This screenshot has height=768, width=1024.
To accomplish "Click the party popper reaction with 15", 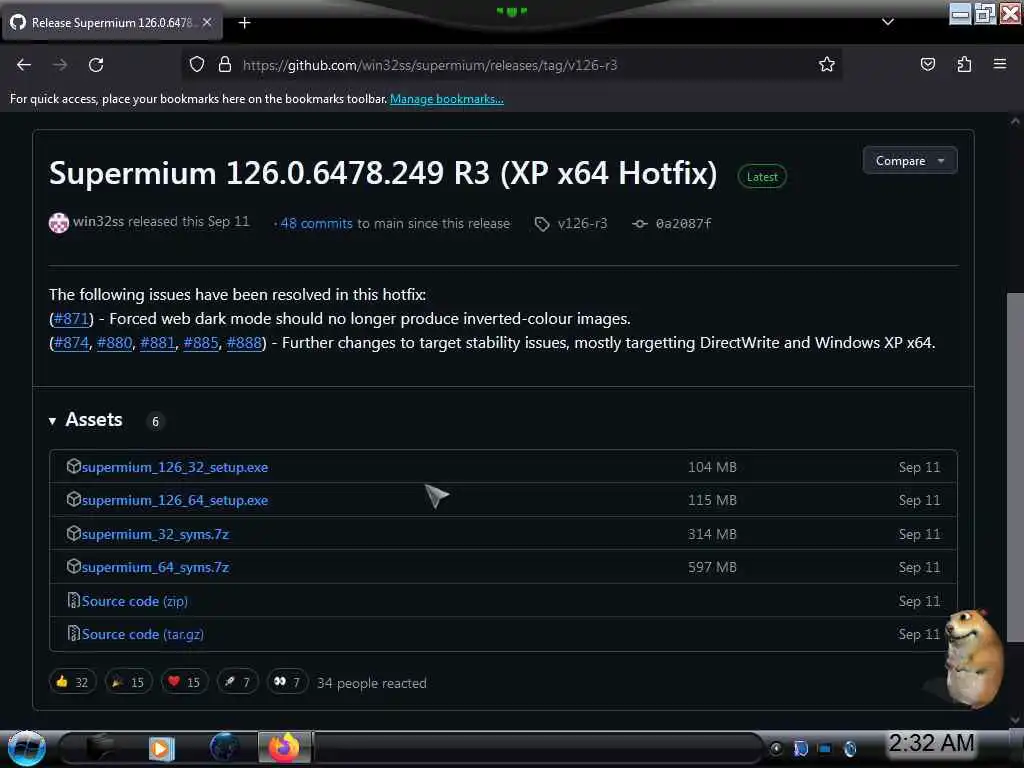I will pyautogui.click(x=129, y=682).
